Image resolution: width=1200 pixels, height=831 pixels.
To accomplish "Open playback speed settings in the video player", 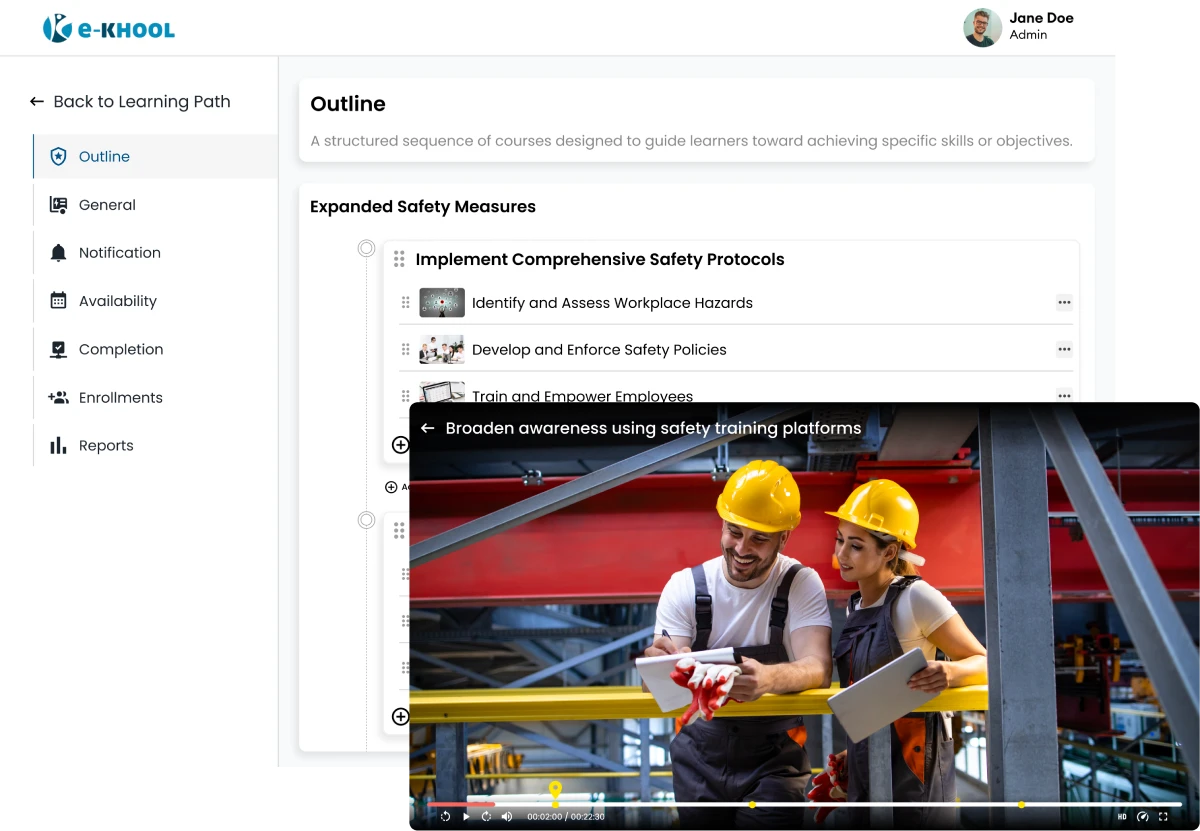I will click(1143, 816).
